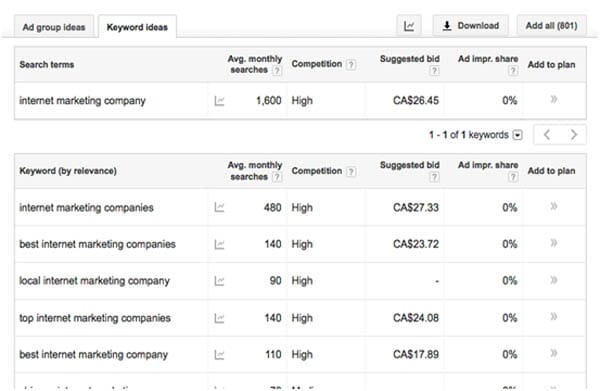Open trend chart for internet marketing company
Screen dimensions: 600x391
coord(219,101)
